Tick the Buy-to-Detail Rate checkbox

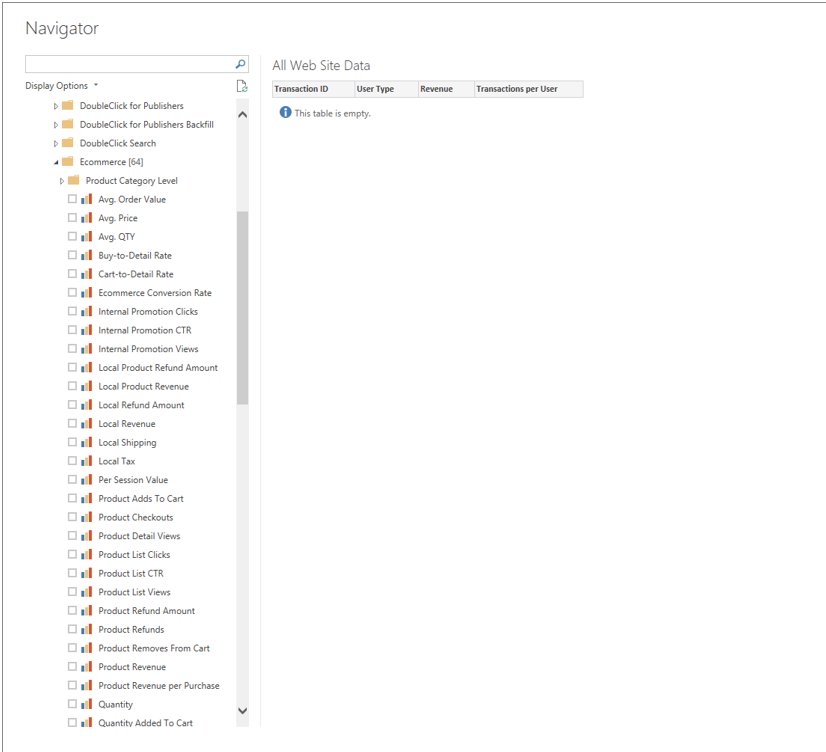[72, 255]
